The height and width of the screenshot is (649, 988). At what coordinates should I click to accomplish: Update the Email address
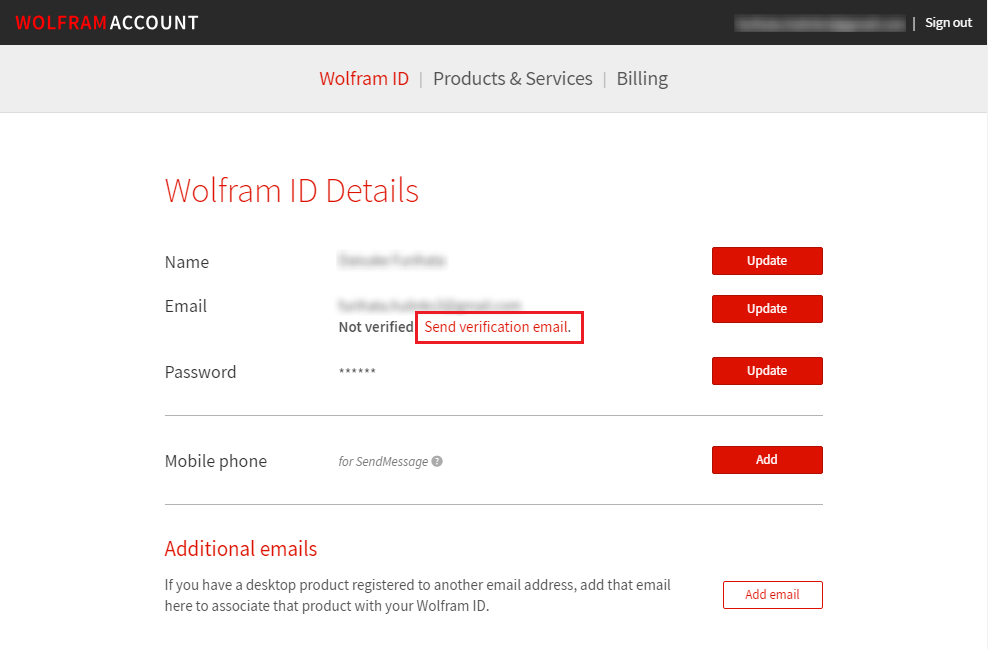(x=767, y=309)
